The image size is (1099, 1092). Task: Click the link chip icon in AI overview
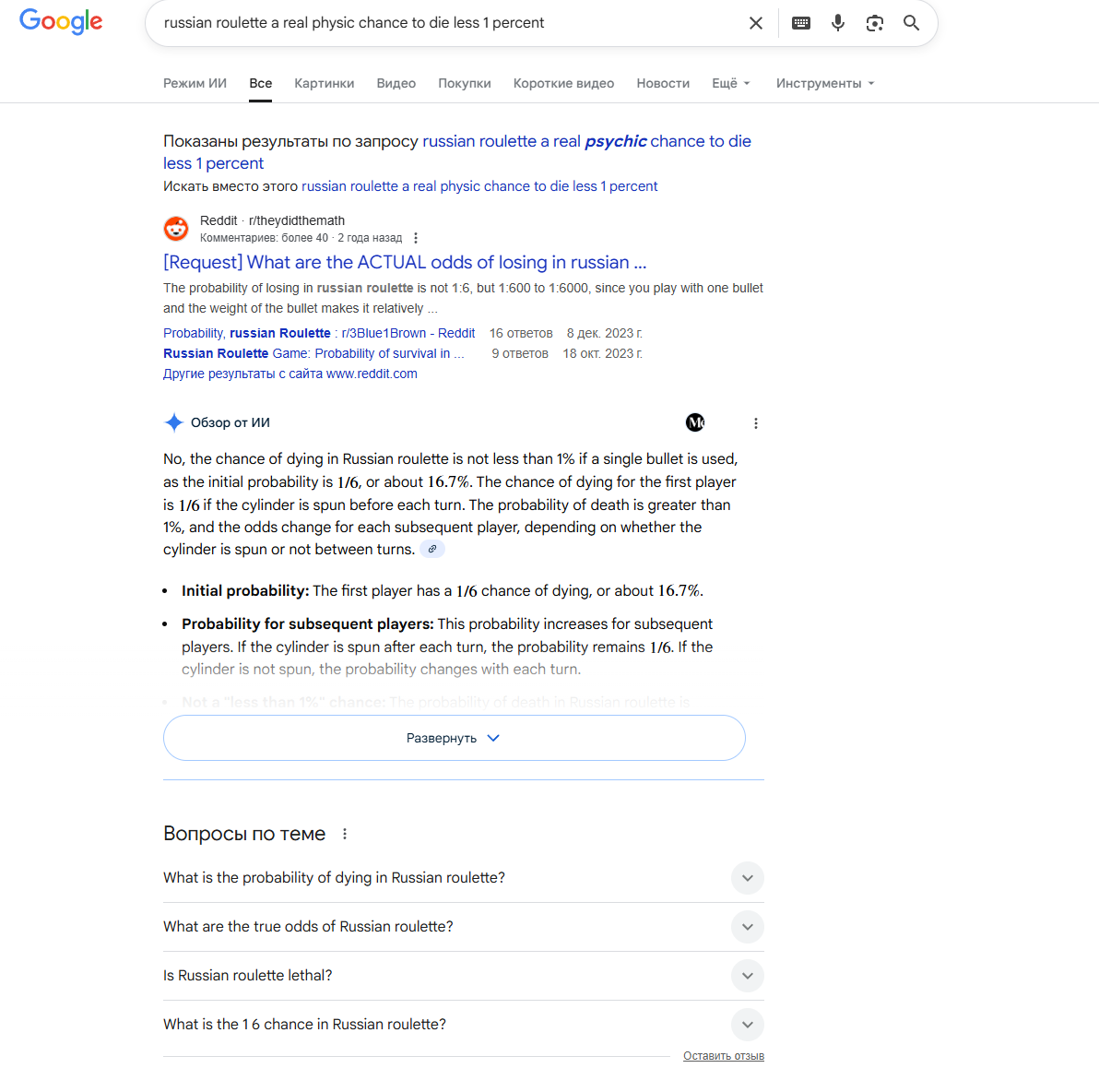[x=432, y=549]
